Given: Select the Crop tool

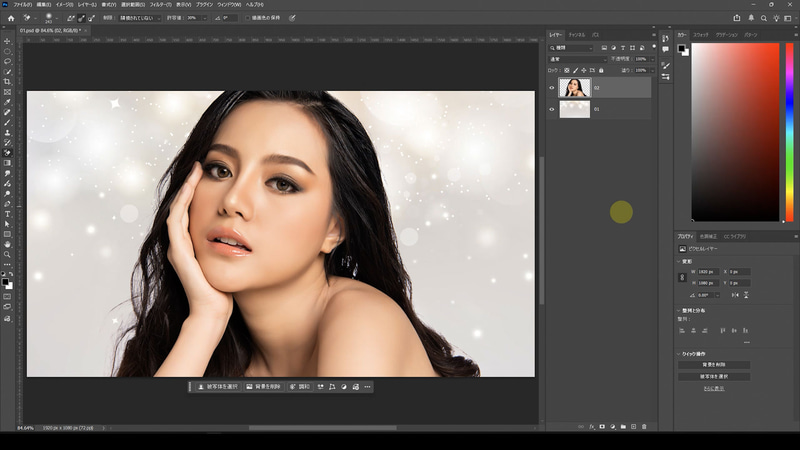Looking at the screenshot, I should coord(7,82).
